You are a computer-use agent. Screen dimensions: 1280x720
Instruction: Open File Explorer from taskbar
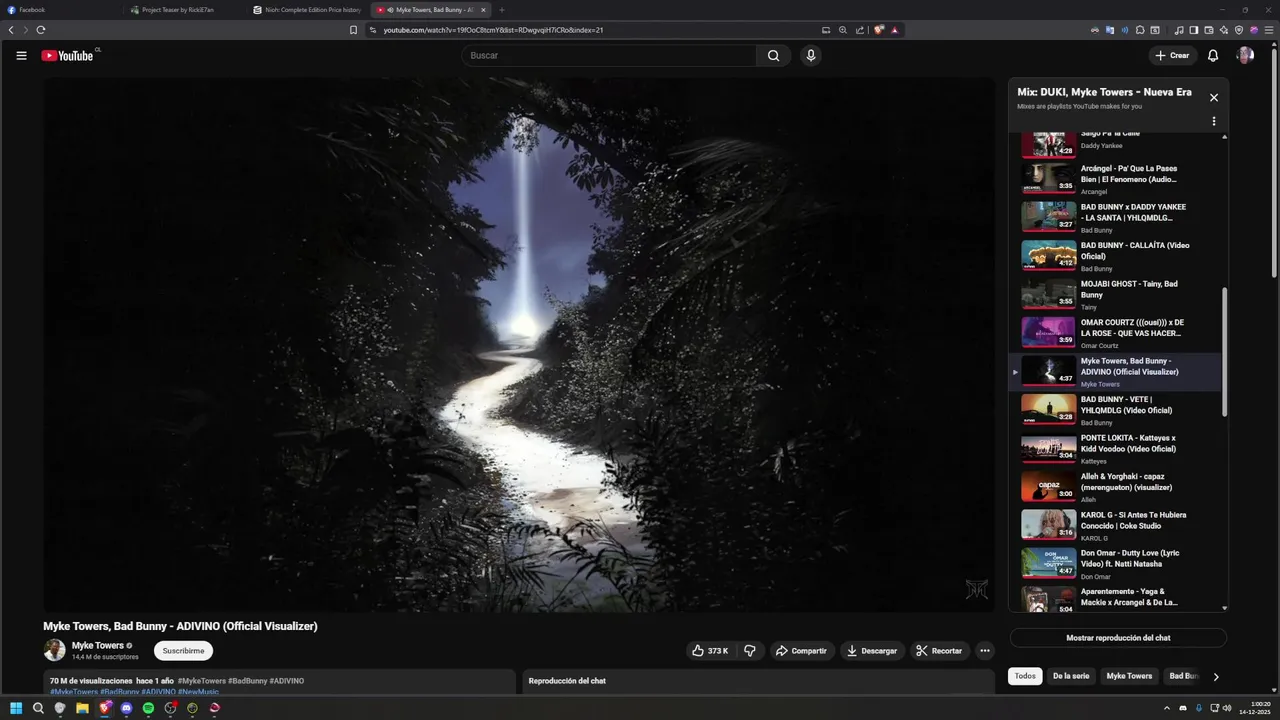82,708
